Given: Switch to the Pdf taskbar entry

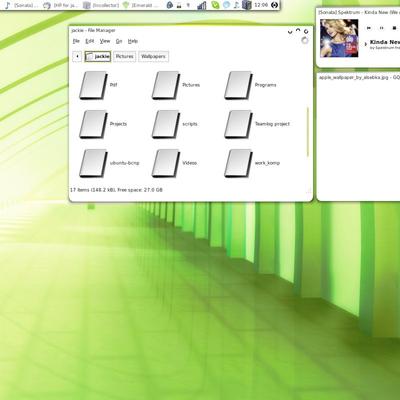Looking at the screenshot, I should pyautogui.click(x=62, y=5).
